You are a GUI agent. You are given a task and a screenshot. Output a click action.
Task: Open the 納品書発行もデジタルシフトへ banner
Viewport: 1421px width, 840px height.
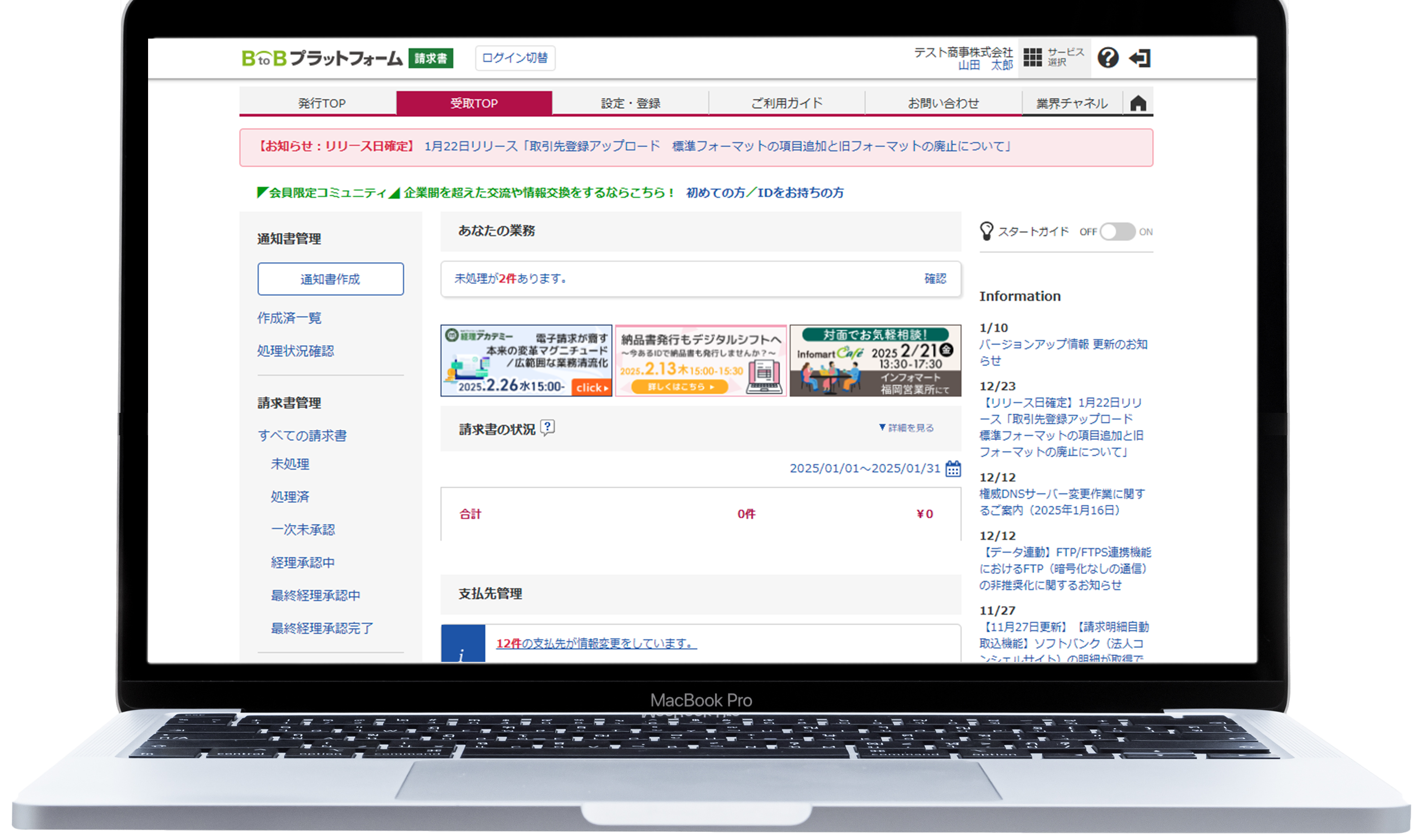[700, 361]
